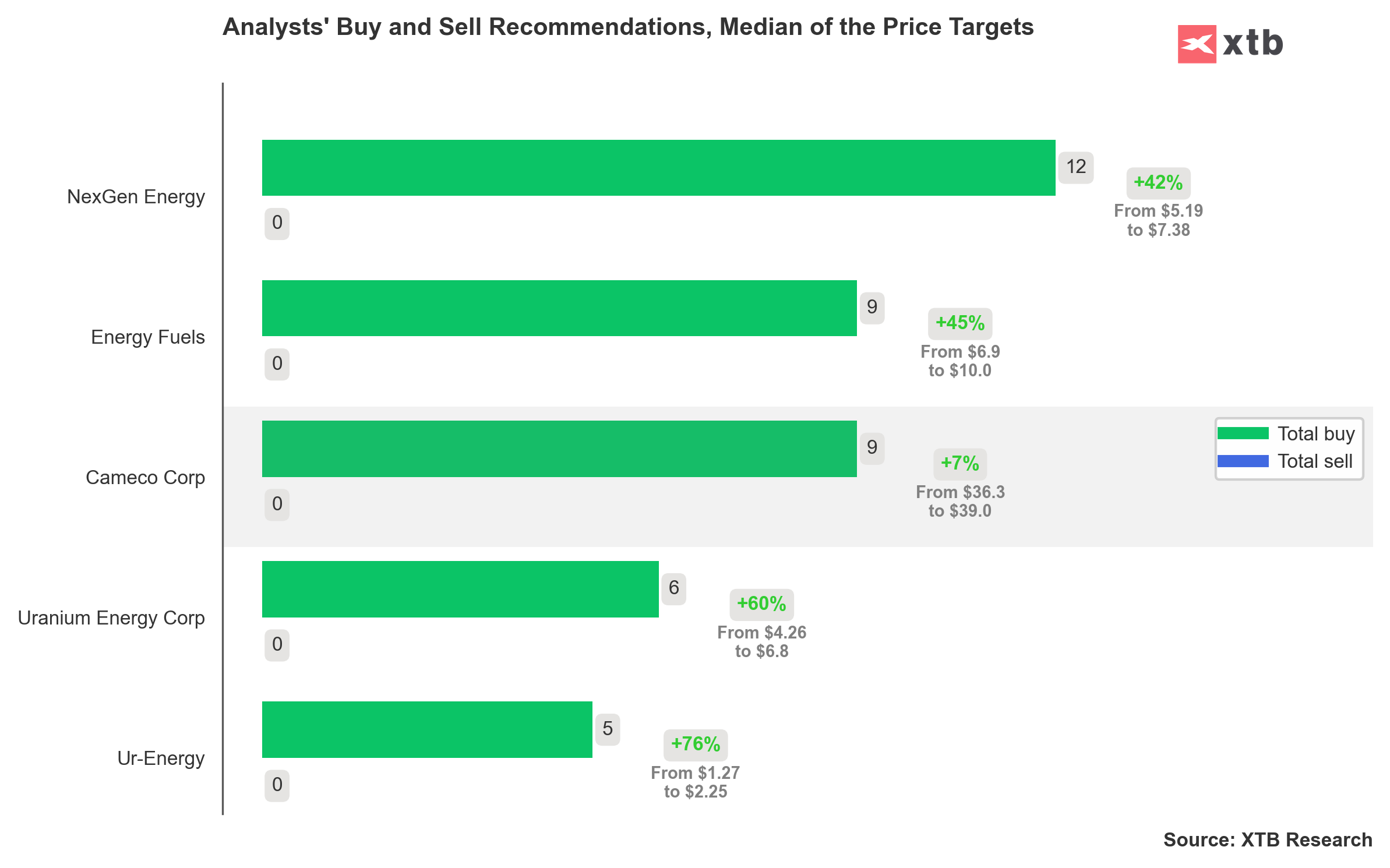Screen dimensions: 1390x868
Task: Click the Total sell legend label
Action: click(x=1315, y=461)
